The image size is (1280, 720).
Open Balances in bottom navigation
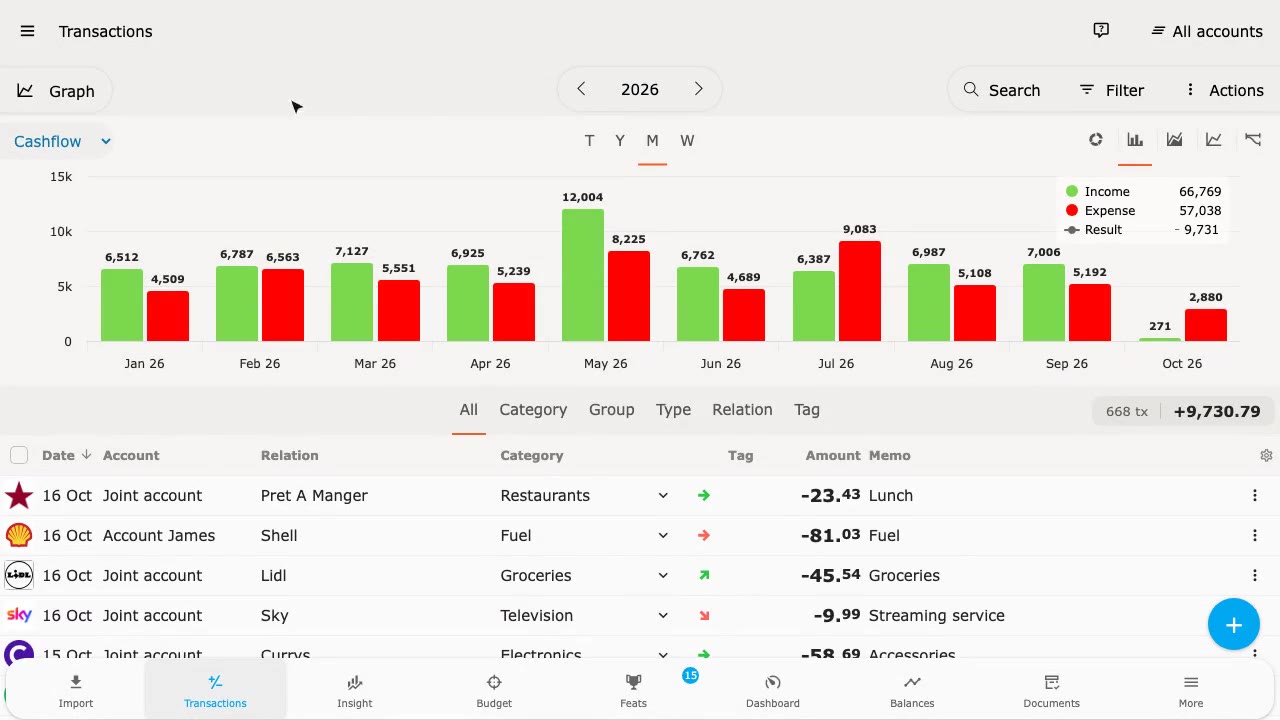[x=912, y=690]
